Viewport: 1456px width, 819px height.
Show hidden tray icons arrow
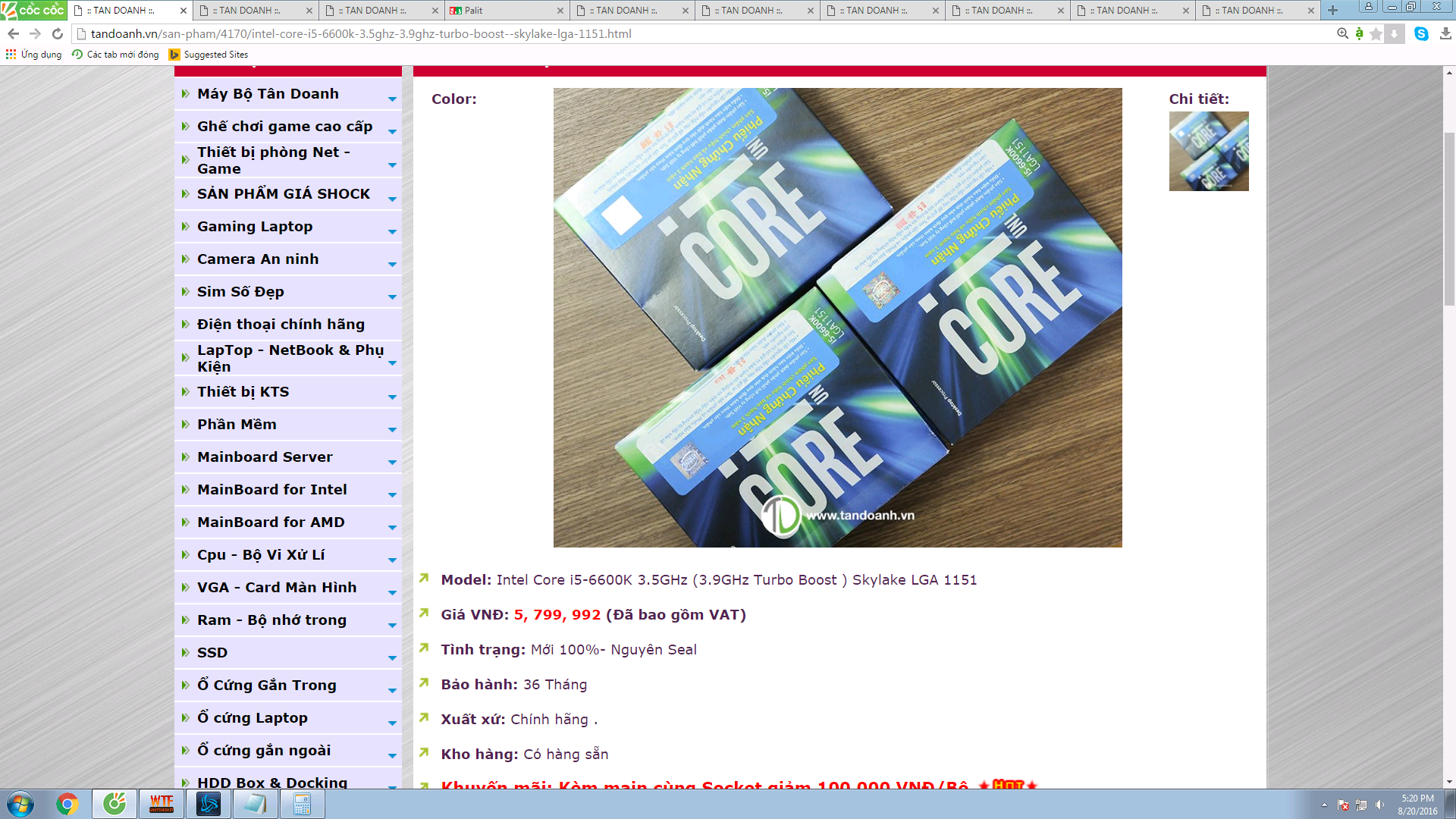pyautogui.click(x=1324, y=805)
